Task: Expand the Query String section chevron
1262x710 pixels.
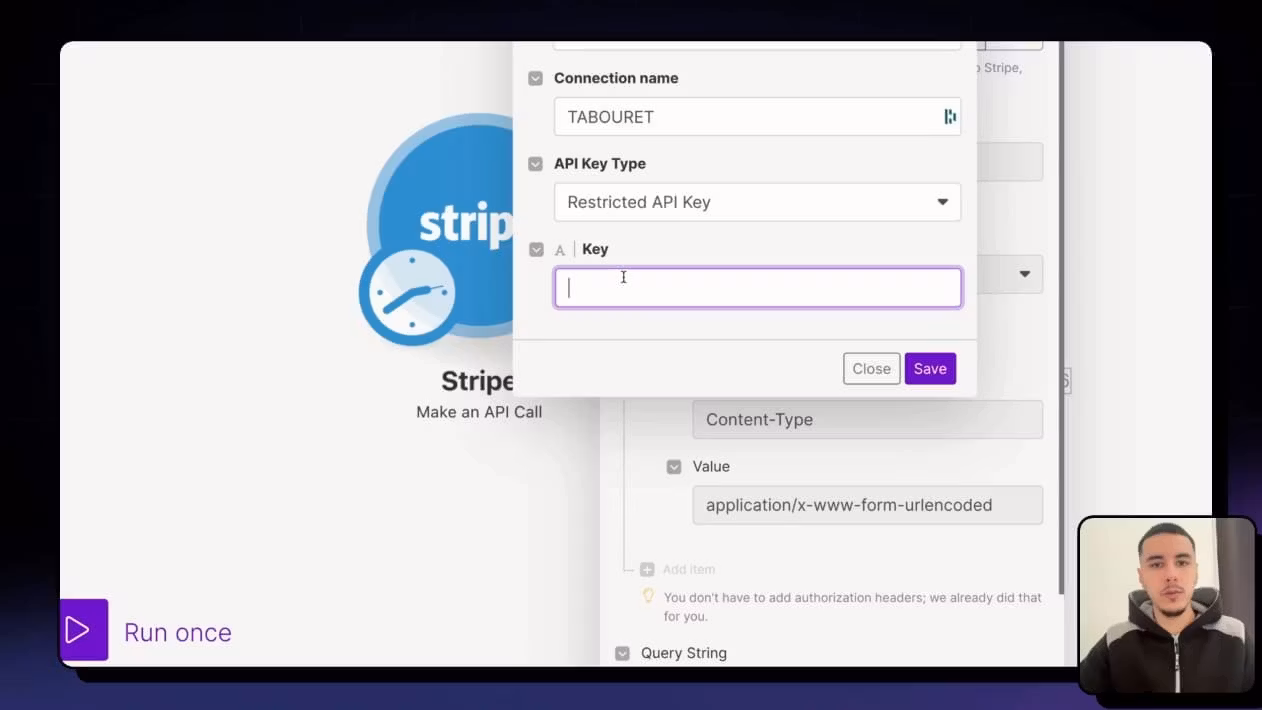Action: [622, 653]
